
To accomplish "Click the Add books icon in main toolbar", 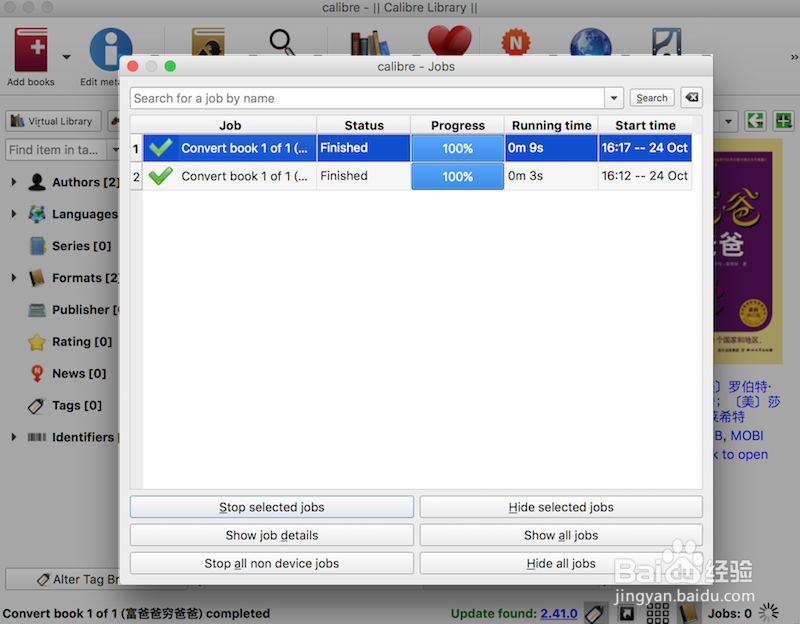I will point(31,49).
